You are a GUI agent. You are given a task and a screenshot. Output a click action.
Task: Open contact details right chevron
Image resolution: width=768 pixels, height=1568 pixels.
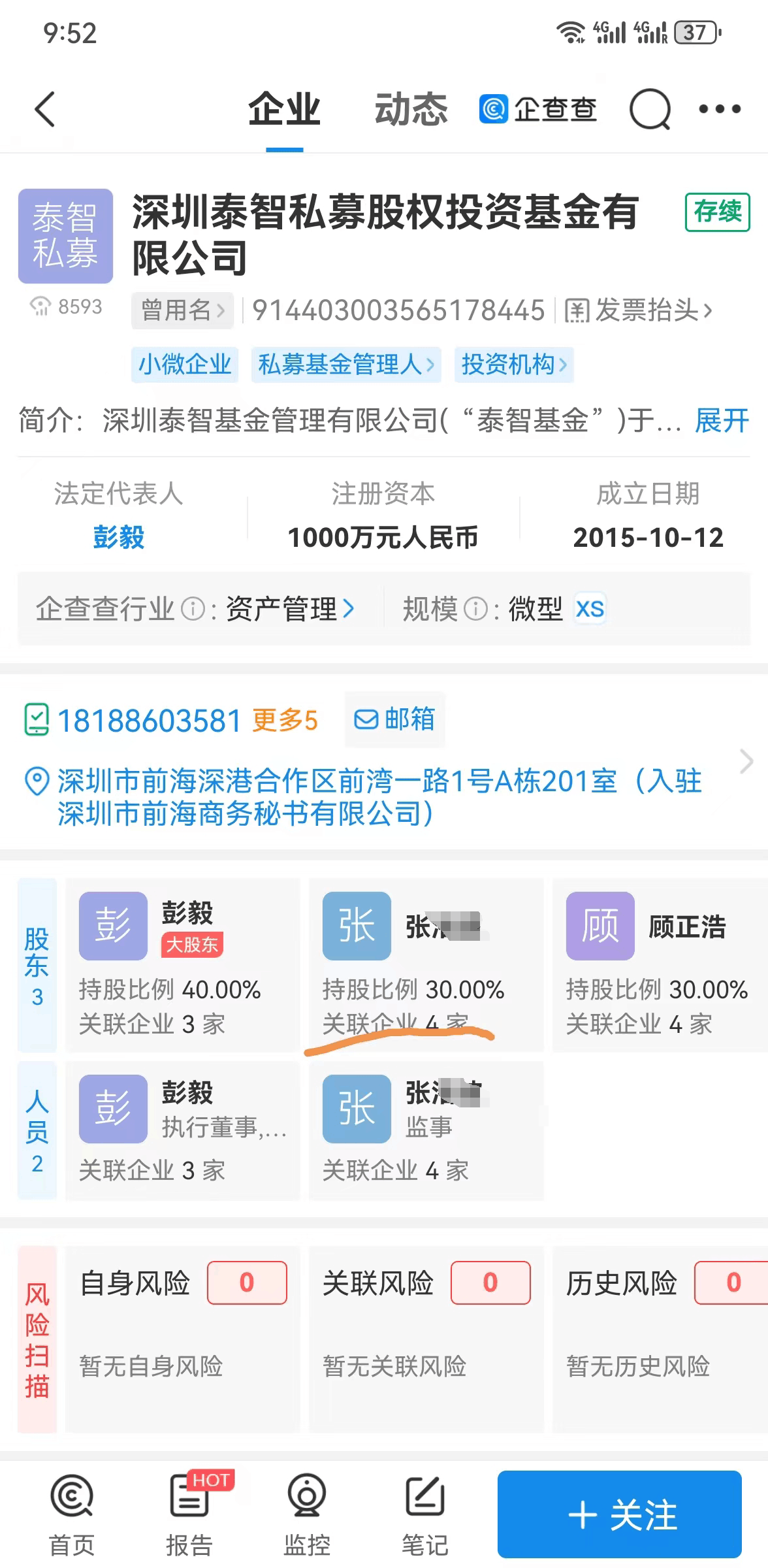[x=746, y=762]
